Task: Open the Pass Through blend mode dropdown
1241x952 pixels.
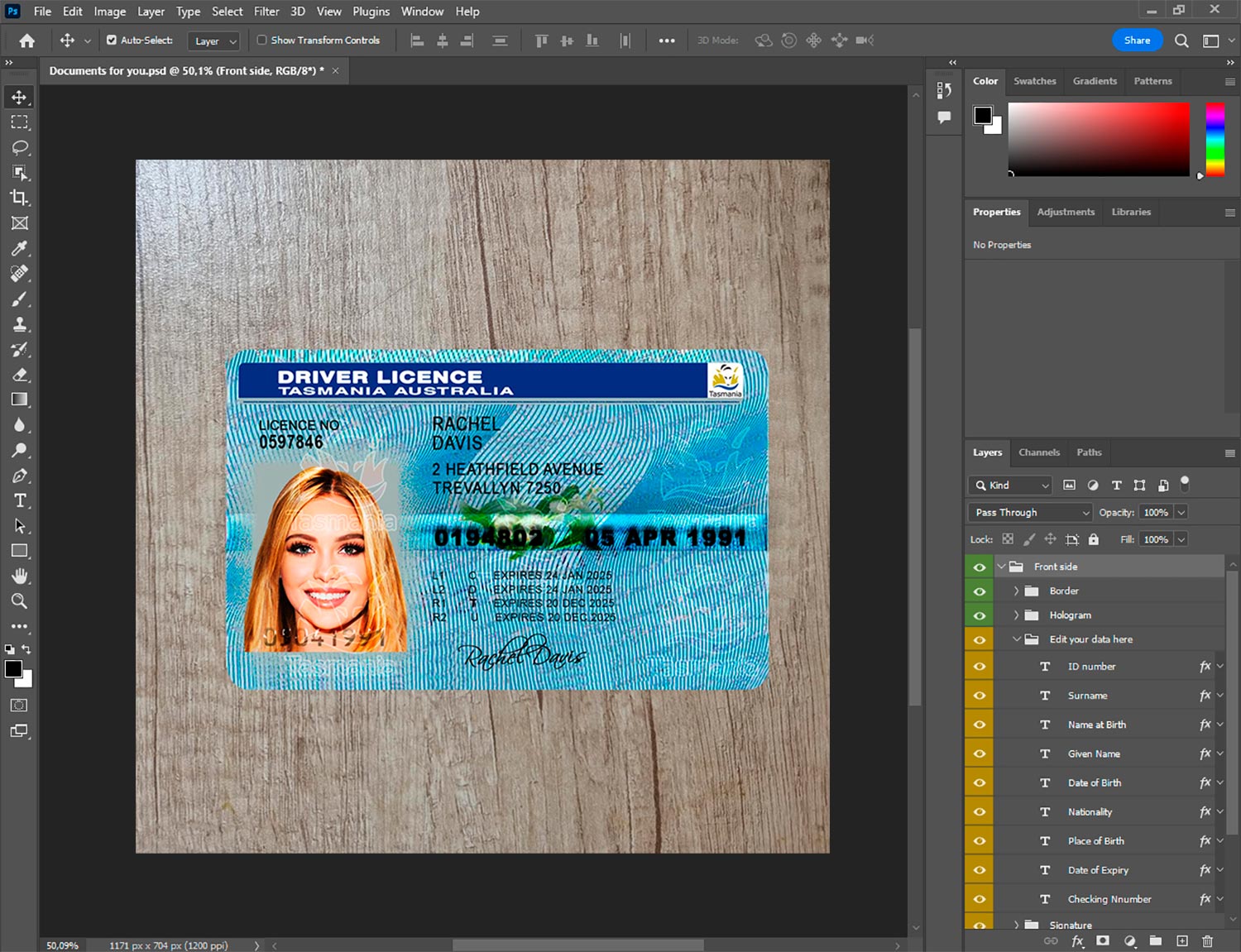Action: coord(1030,513)
